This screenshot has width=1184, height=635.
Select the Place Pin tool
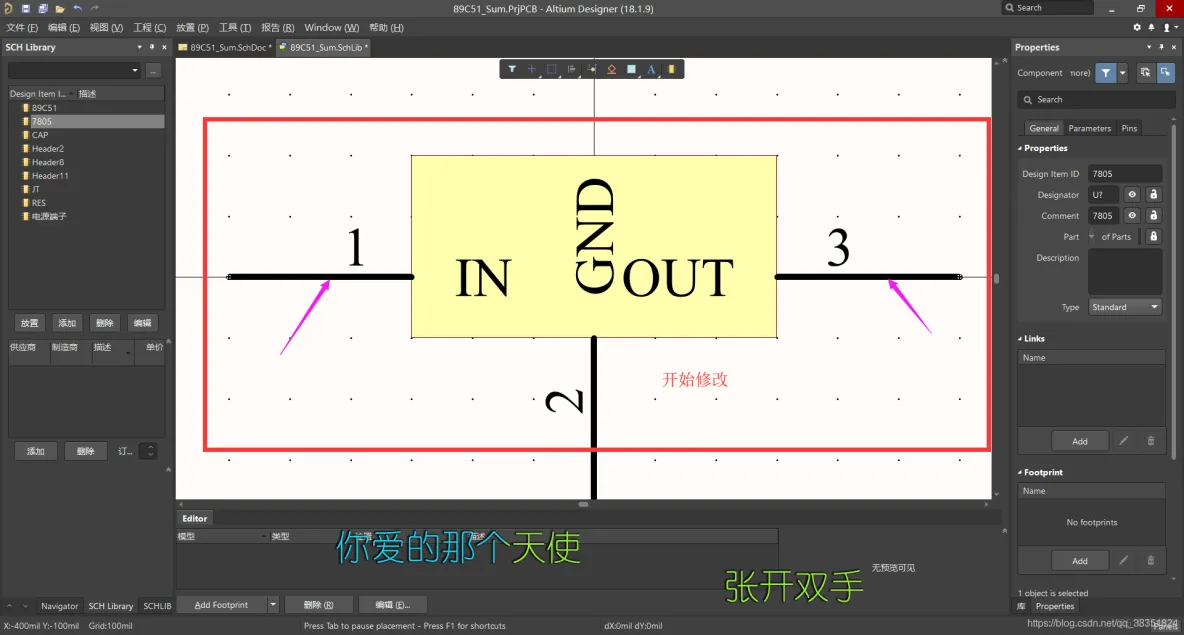tap(592, 69)
